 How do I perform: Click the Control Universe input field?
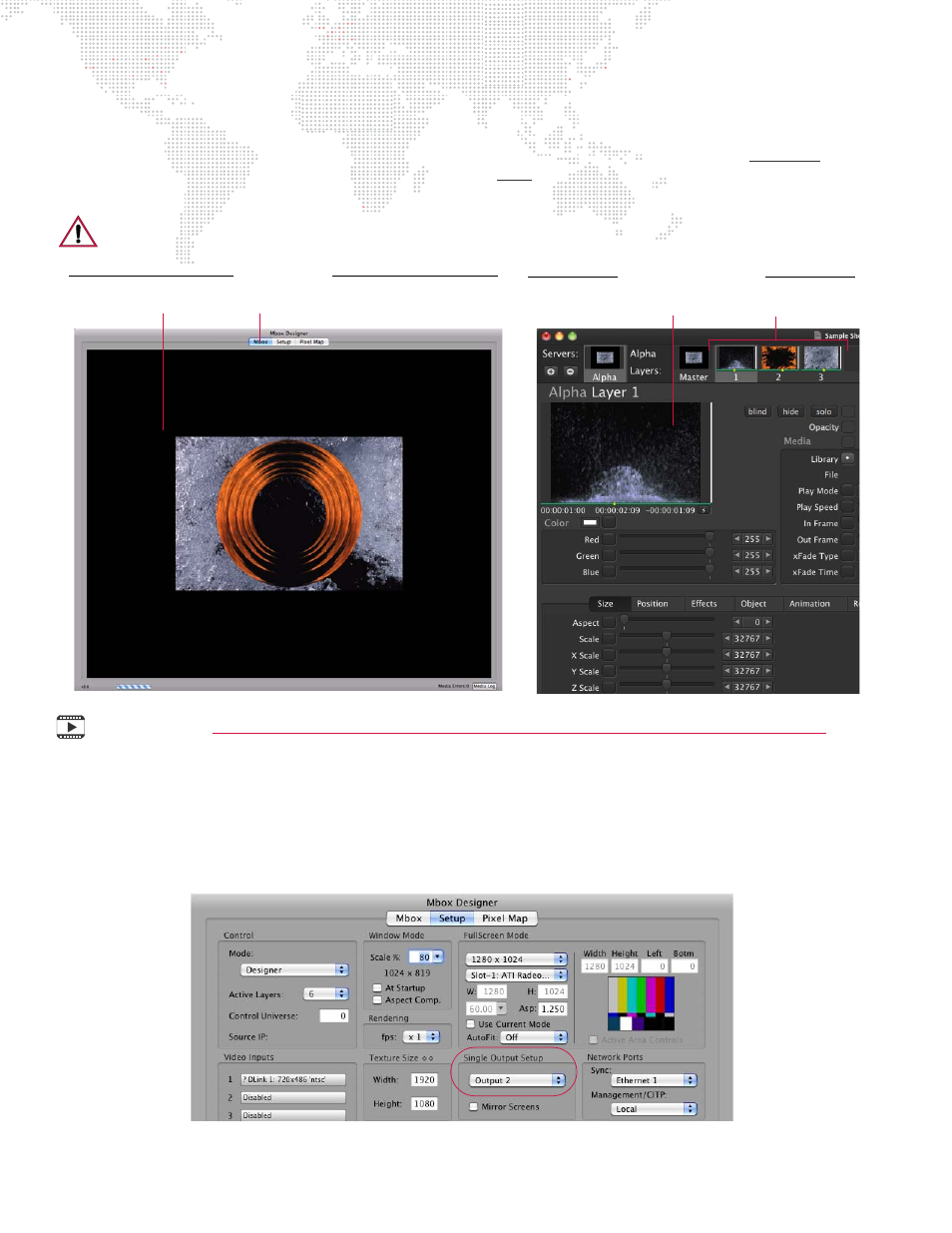click(333, 1016)
